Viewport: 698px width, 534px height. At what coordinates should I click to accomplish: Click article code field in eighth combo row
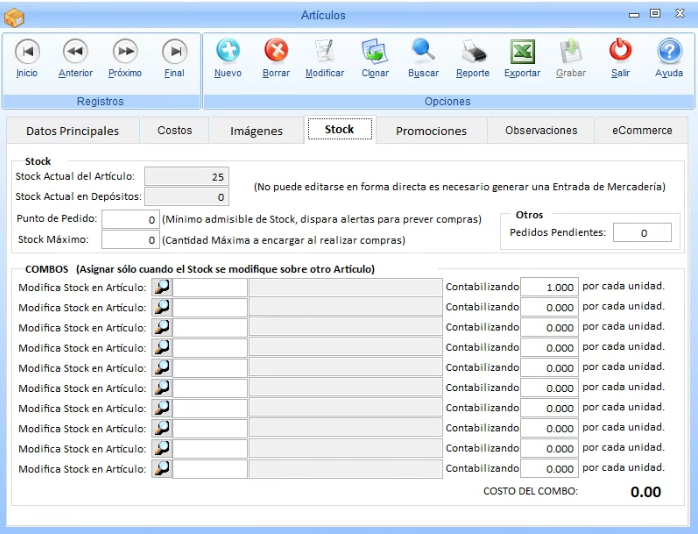pyautogui.click(x=210, y=429)
